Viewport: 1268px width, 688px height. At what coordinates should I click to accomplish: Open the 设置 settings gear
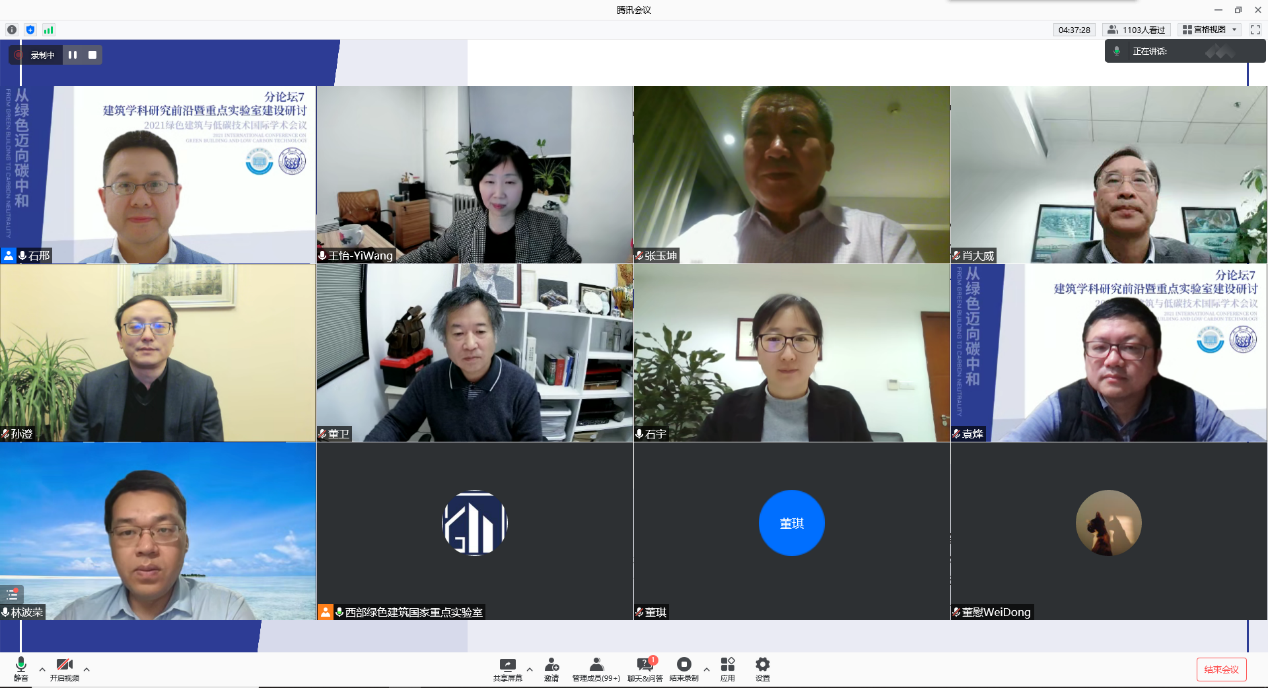762,669
